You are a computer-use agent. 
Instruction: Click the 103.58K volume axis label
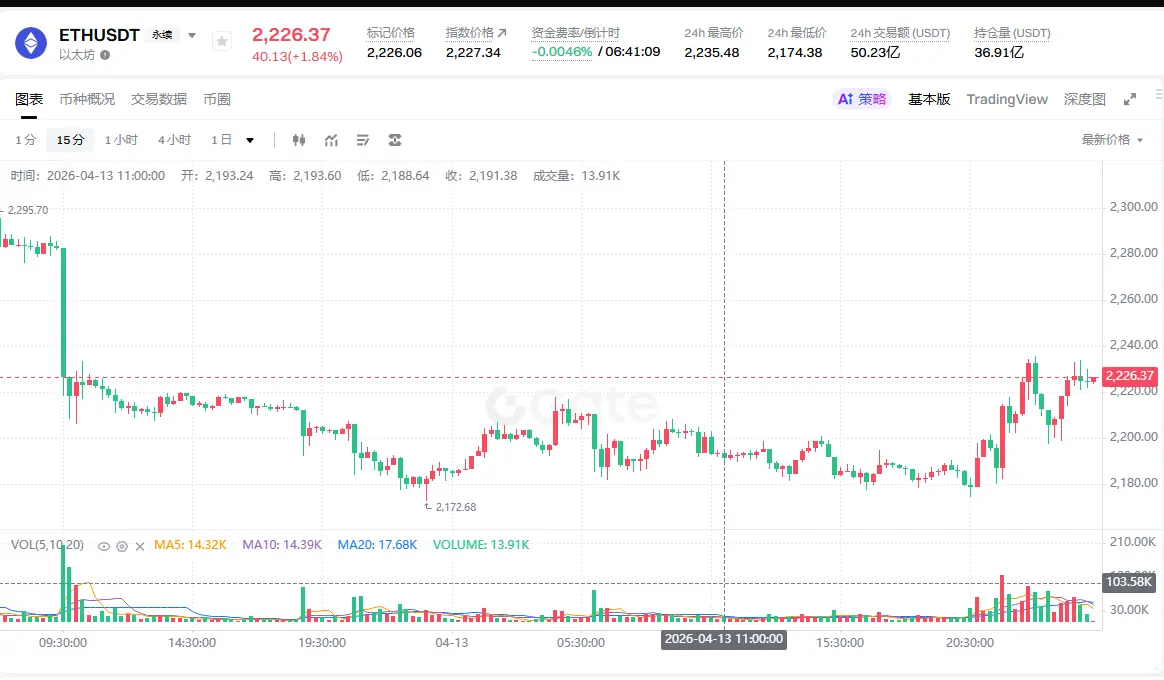1129,582
